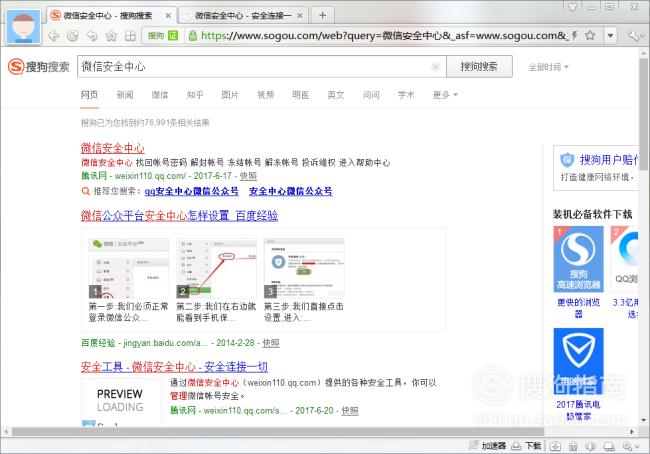Switch to the 微信安全中心 - 搜狗搜索 tab

(108, 16)
